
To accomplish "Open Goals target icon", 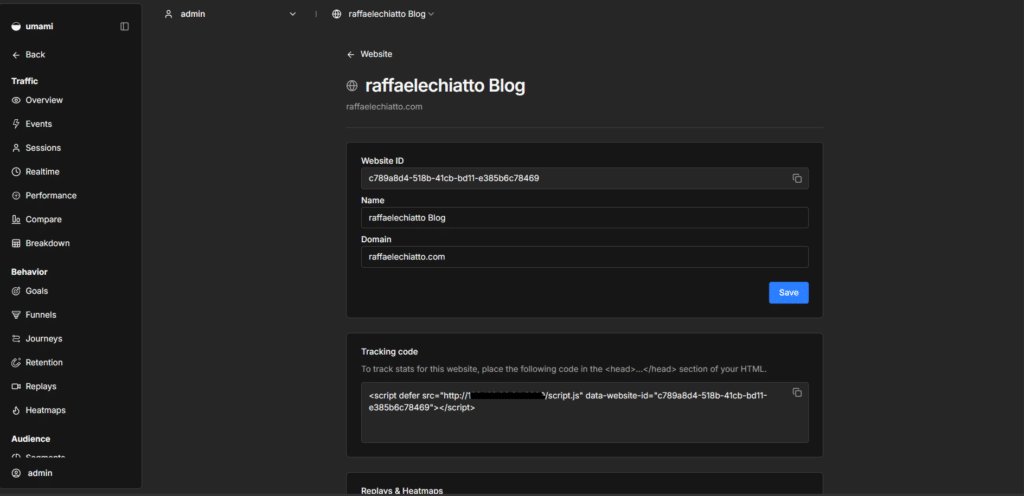I will (16, 291).
